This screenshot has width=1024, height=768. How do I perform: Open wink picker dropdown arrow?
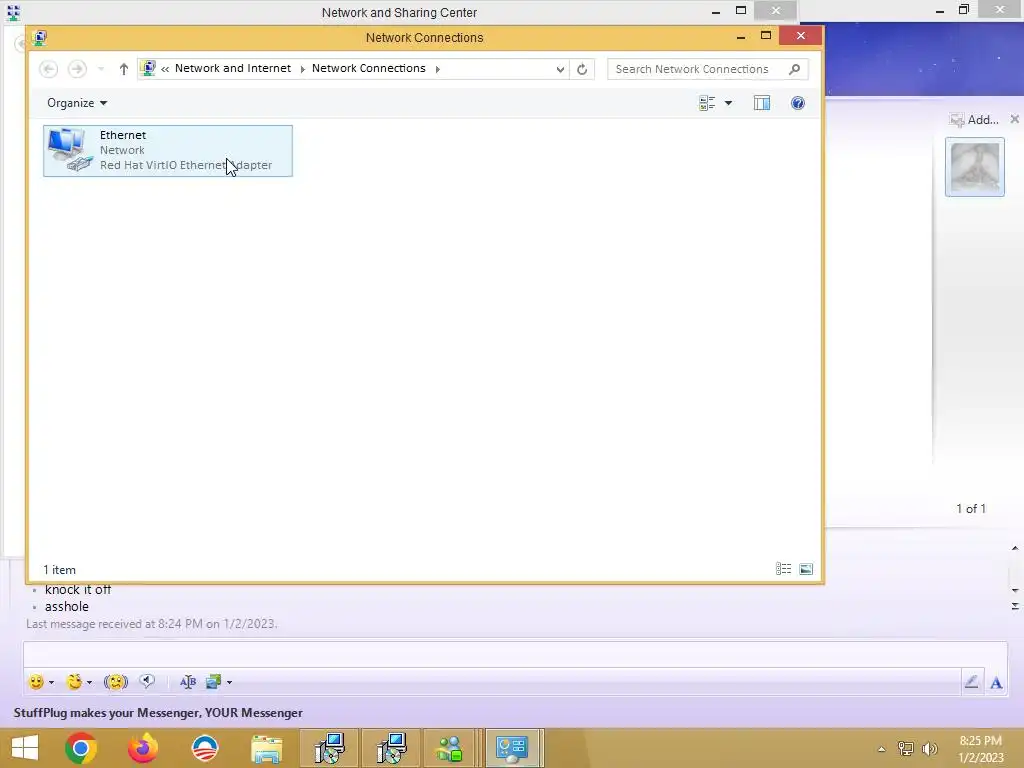coord(89,682)
